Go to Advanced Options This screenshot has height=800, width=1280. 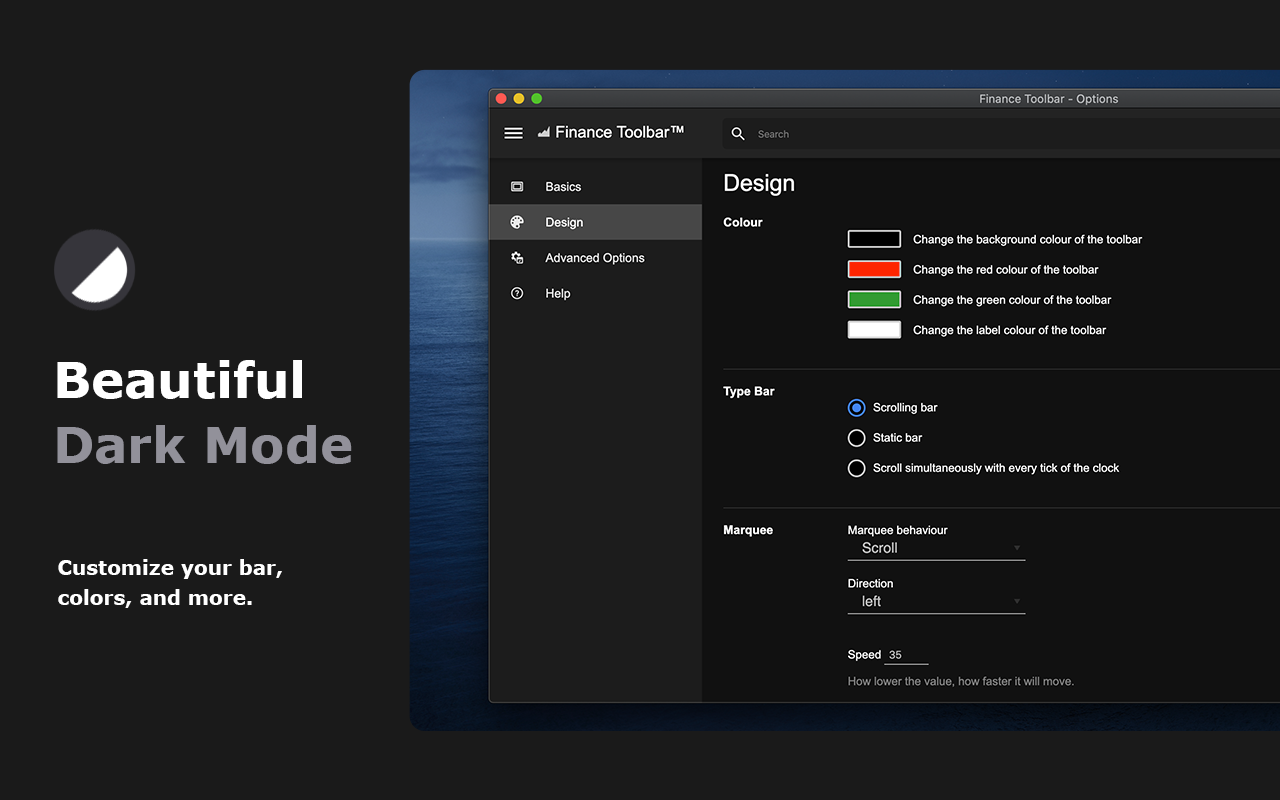tap(595, 258)
